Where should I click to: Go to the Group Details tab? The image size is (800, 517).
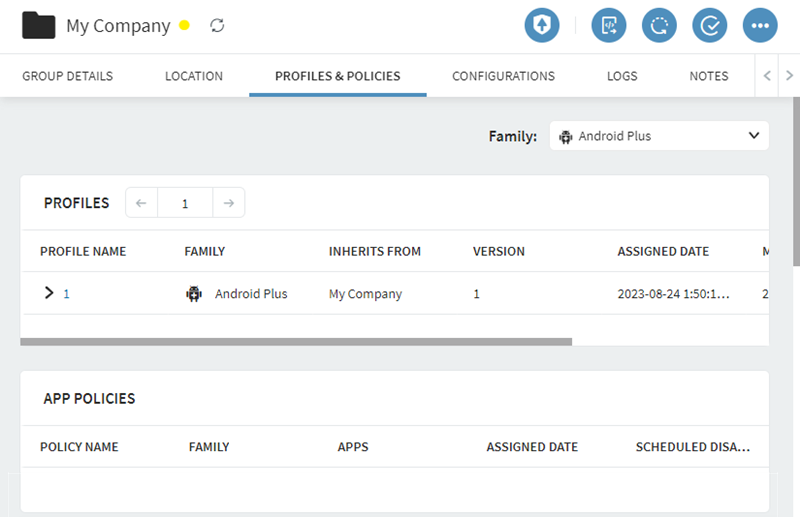[67, 76]
